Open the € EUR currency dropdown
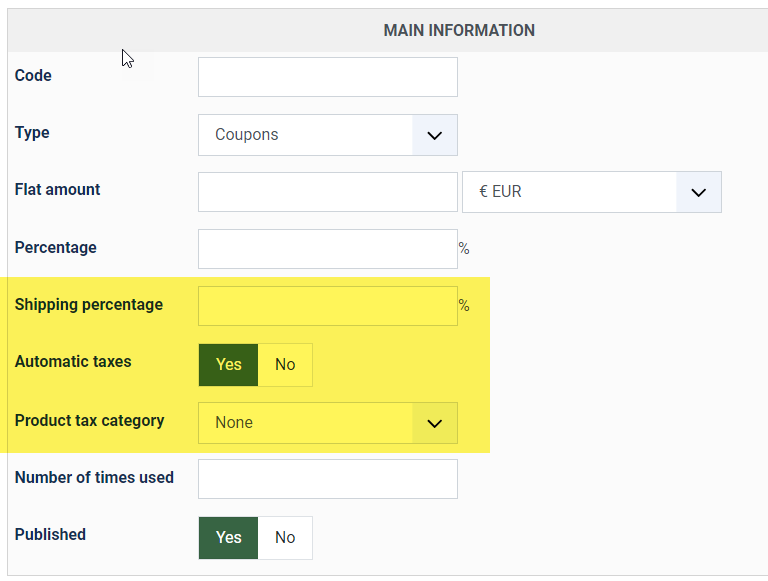 [570, 192]
